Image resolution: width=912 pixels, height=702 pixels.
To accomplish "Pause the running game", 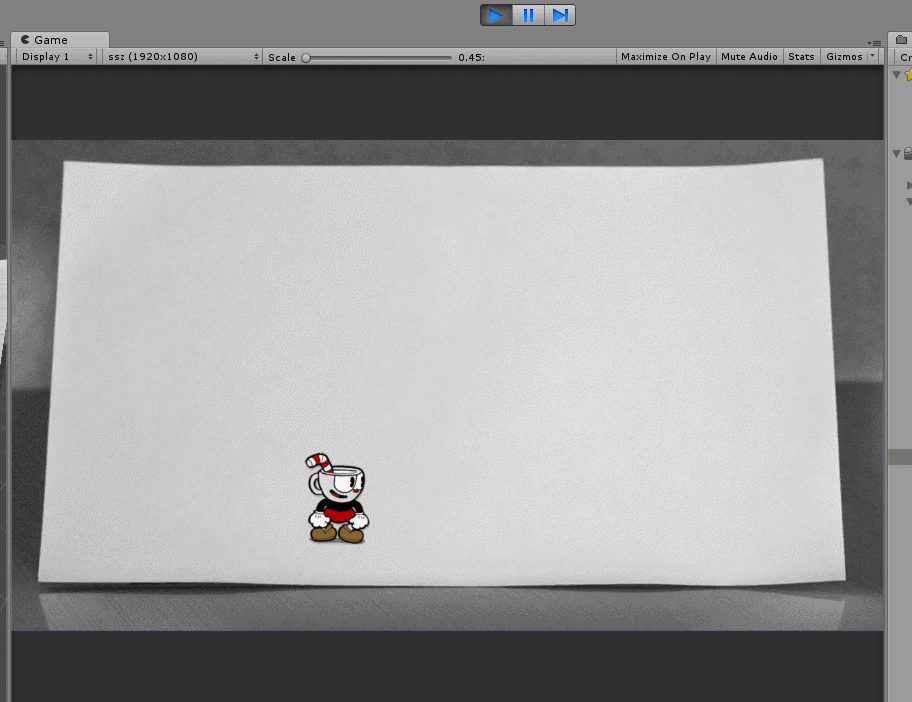I will click(x=528, y=15).
